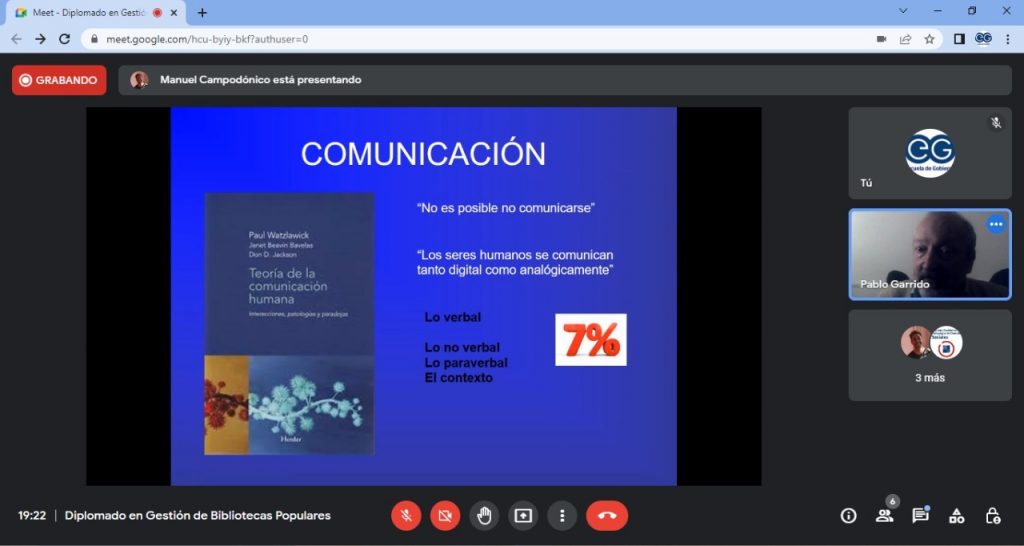Unmute the microphone in the call bar

tap(406, 515)
